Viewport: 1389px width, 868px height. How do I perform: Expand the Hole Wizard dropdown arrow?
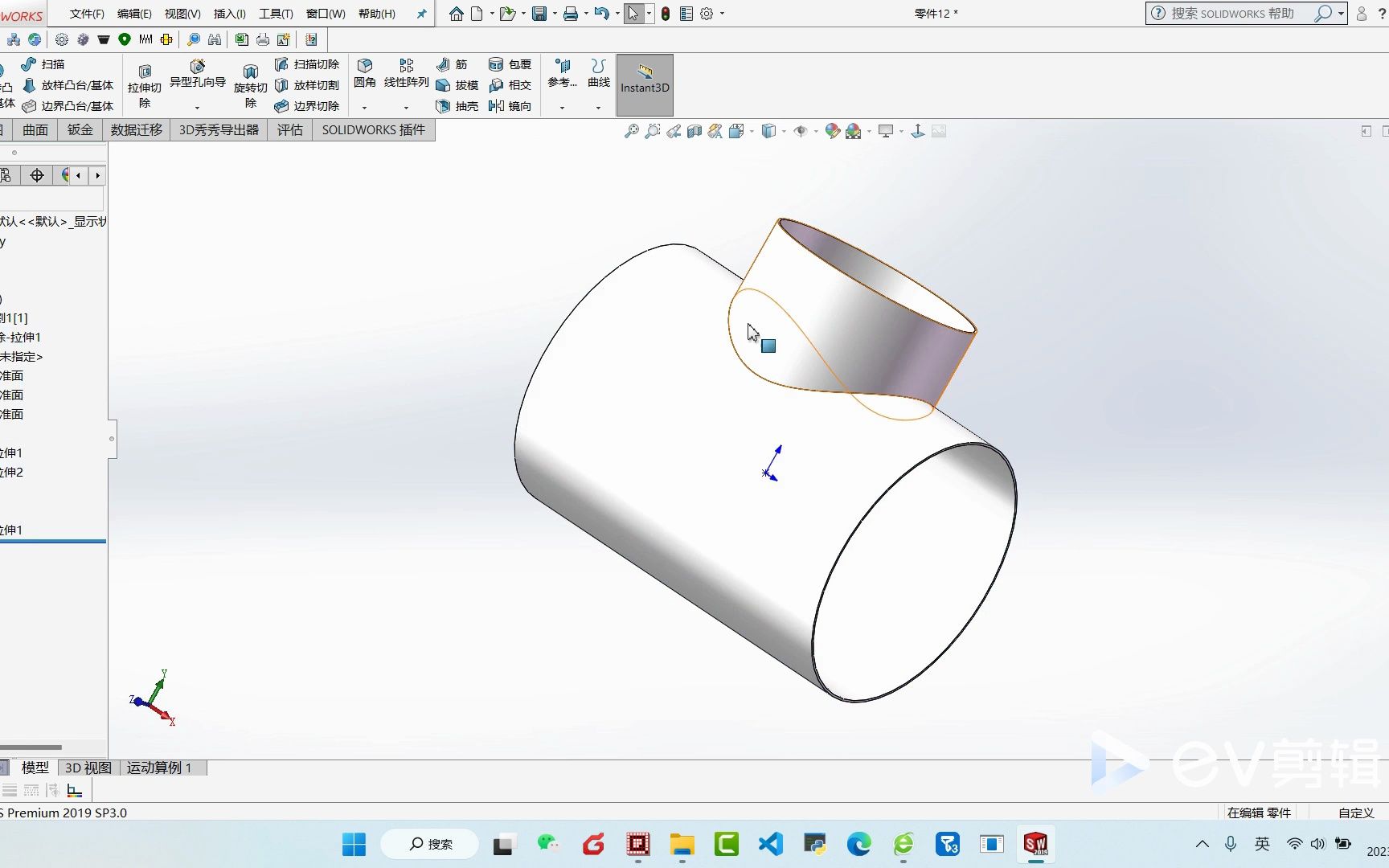pos(197,108)
